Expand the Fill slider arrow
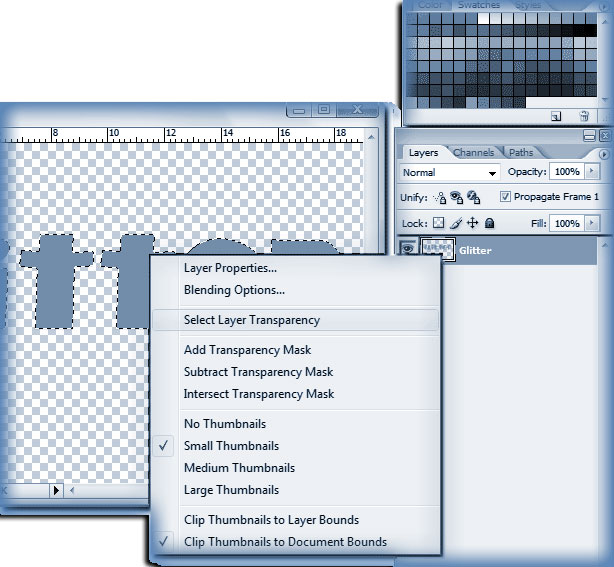The width and height of the screenshot is (614, 567). click(x=590, y=223)
